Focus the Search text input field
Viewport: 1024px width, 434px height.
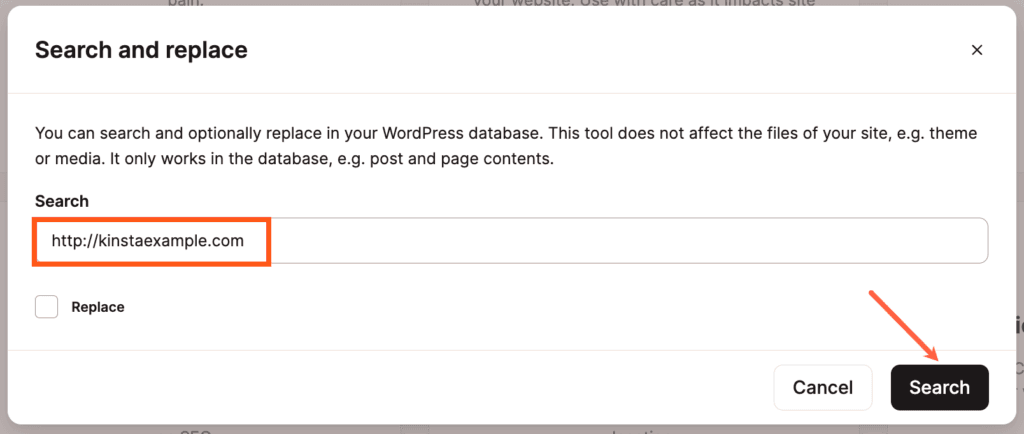[x=511, y=241]
